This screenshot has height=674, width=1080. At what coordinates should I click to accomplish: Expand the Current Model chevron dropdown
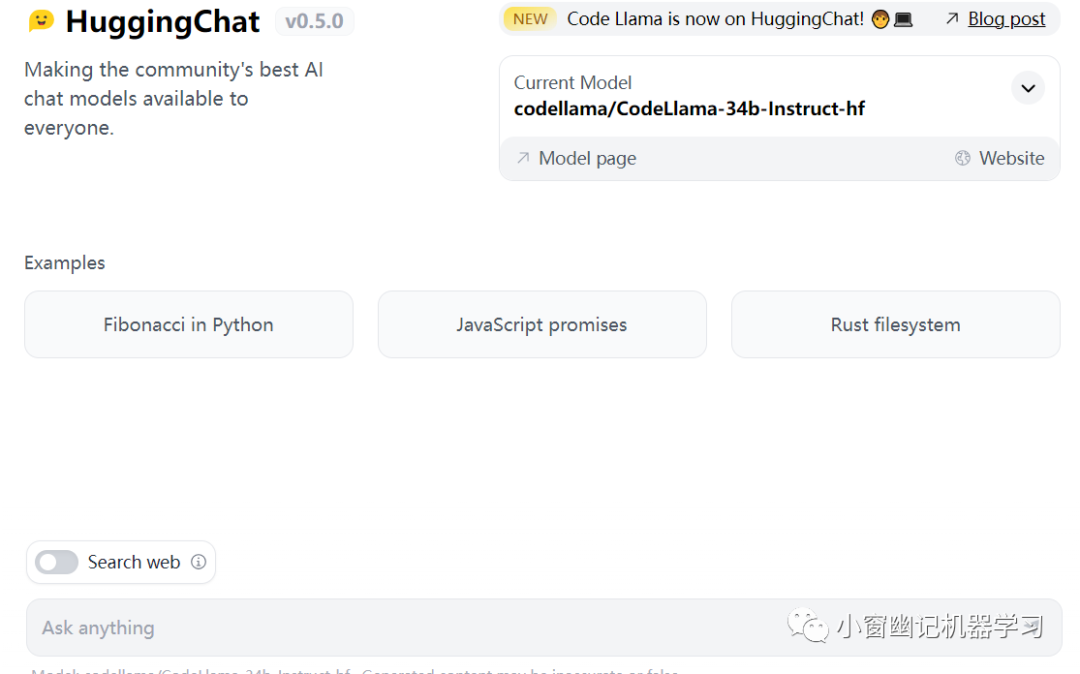click(x=1028, y=88)
